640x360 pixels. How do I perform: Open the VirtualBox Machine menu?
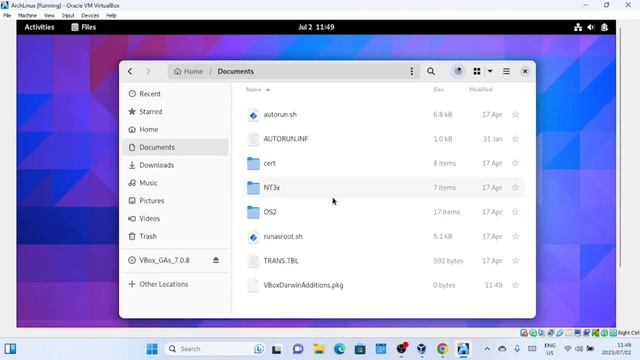27,16
